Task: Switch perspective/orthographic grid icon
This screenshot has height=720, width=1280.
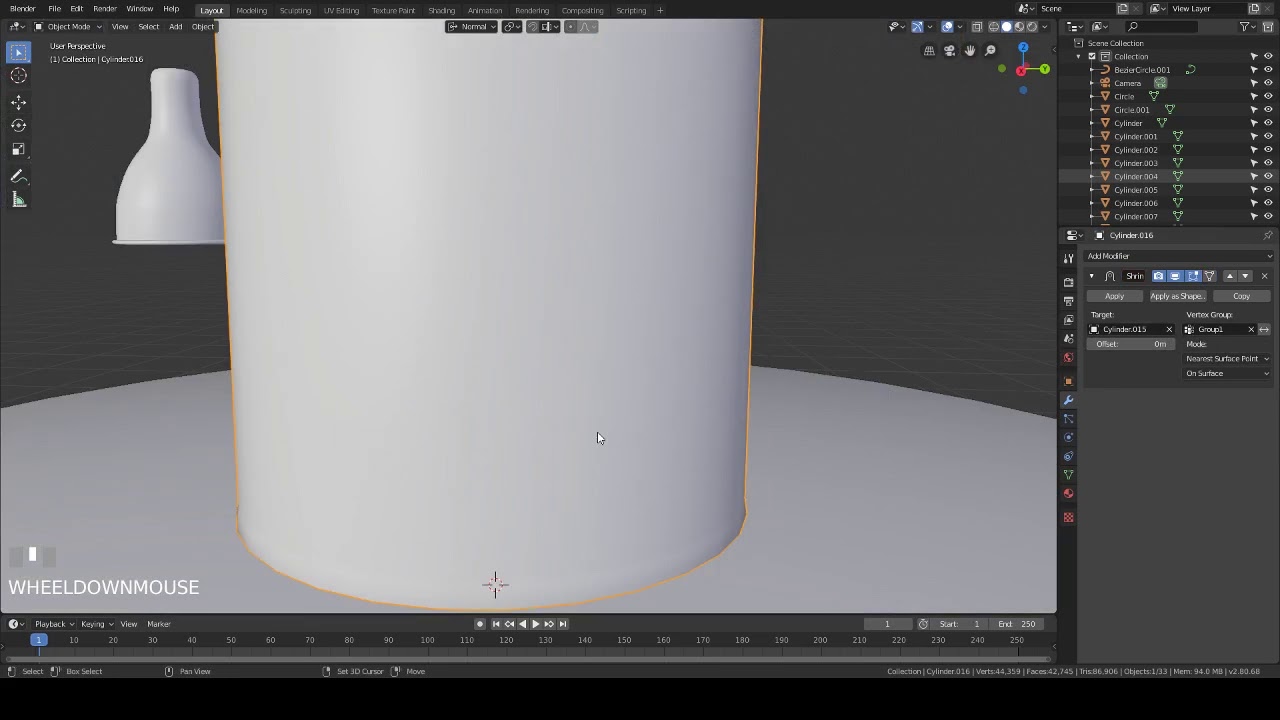Action: tap(929, 51)
